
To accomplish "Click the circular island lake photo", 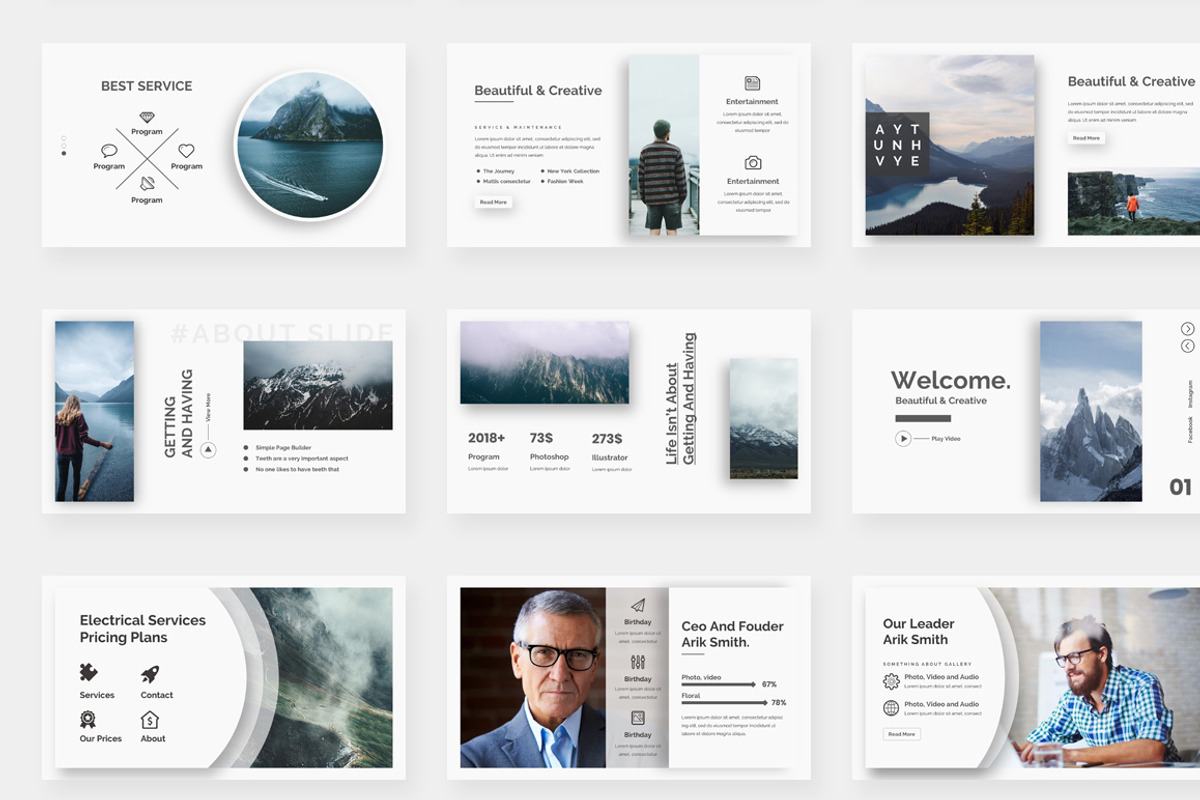I will pos(309,144).
